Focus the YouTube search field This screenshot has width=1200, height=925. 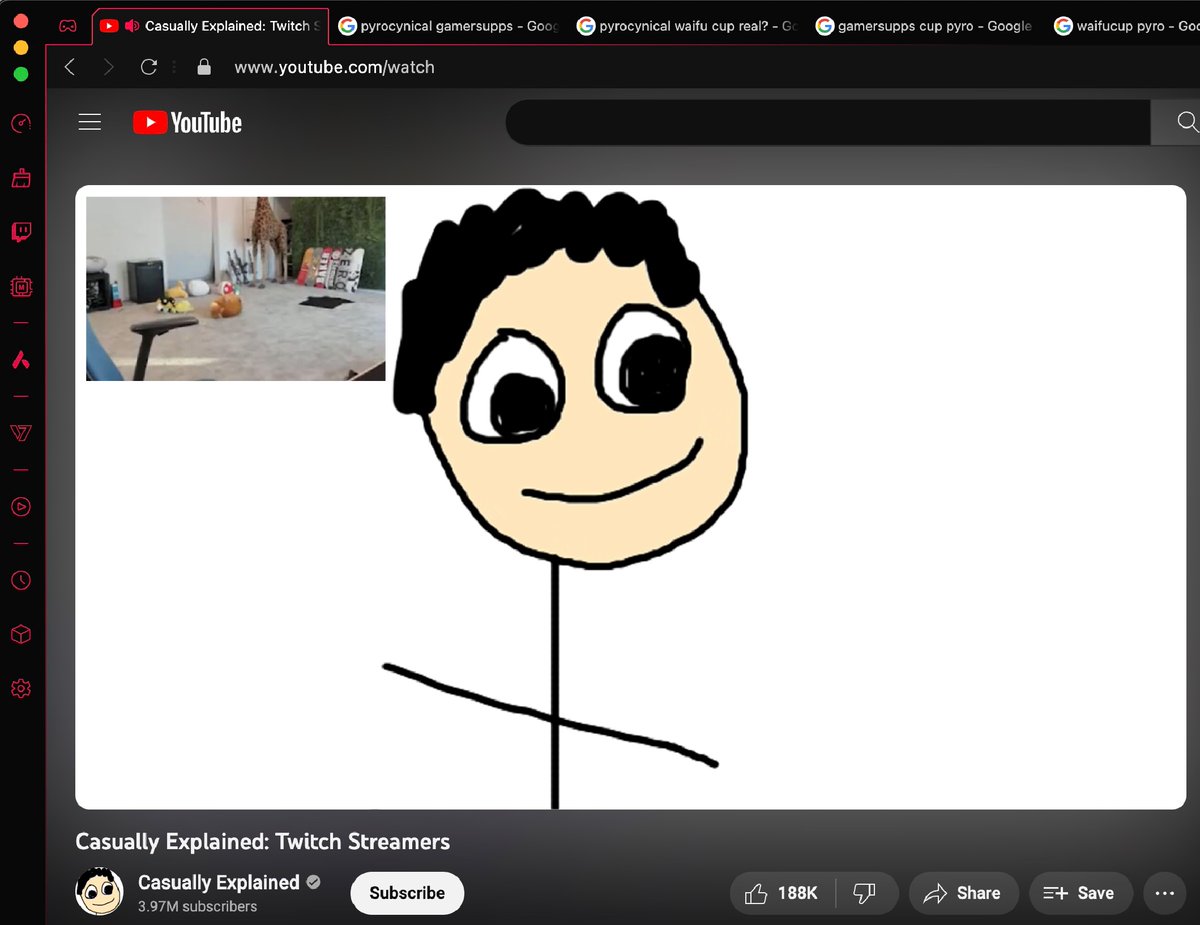(828, 122)
